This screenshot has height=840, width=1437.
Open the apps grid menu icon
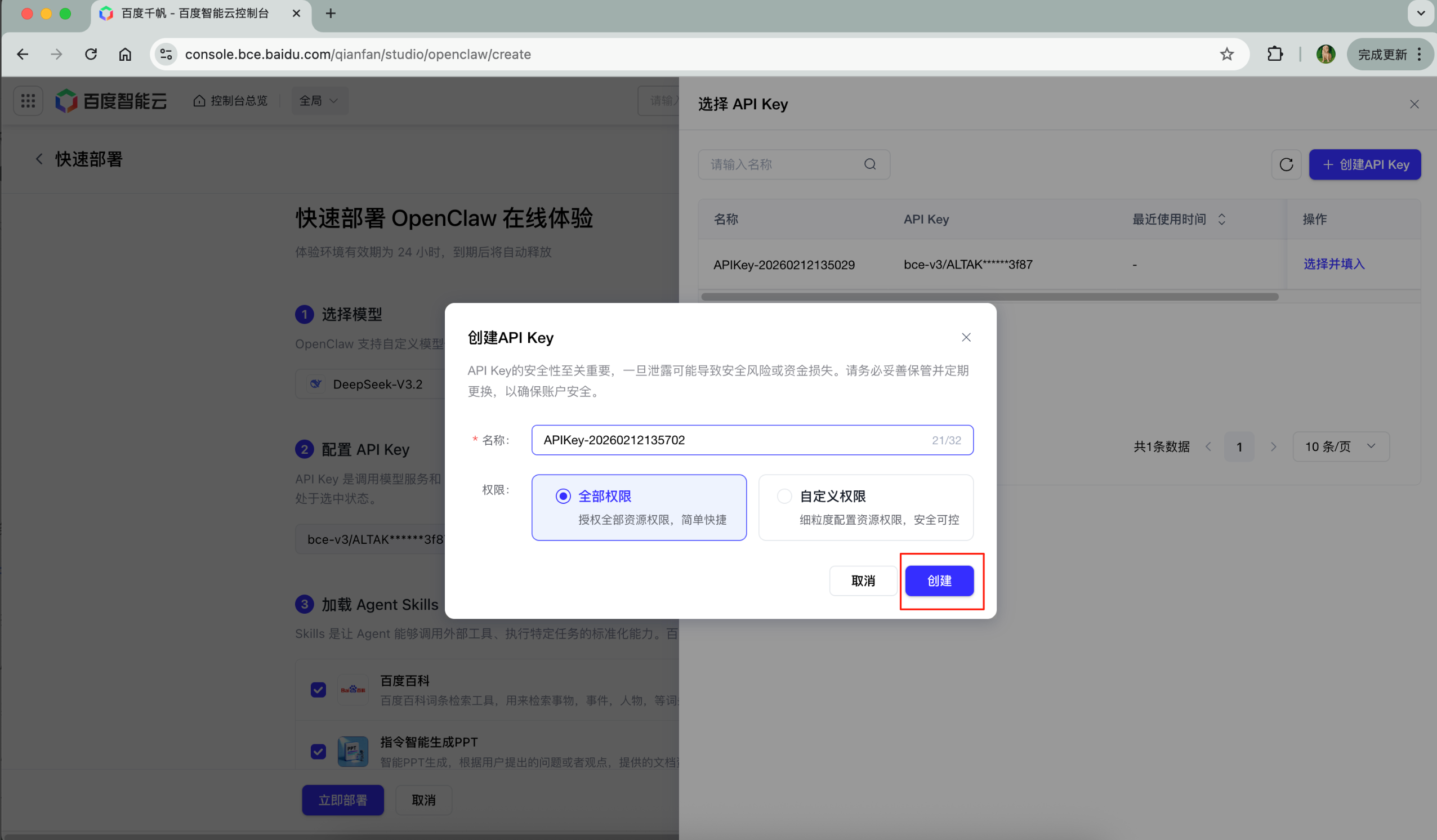point(28,101)
